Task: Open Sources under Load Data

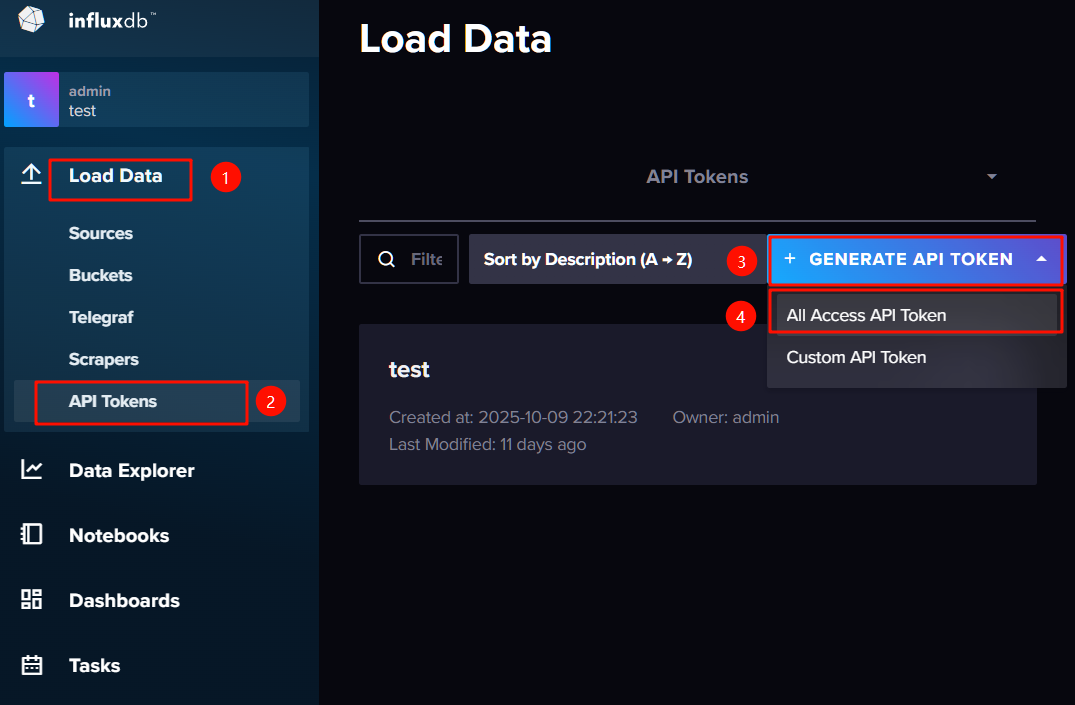Action: [100, 233]
